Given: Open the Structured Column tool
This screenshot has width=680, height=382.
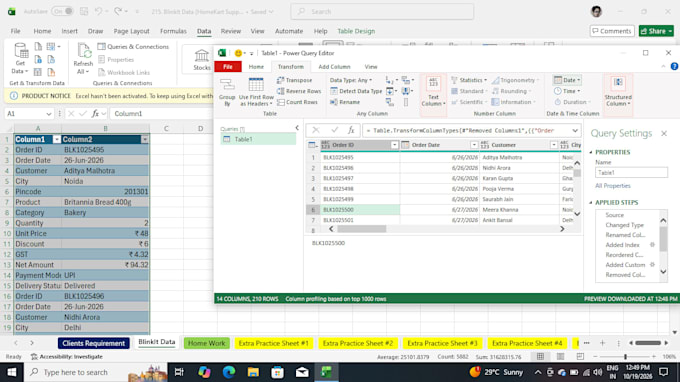Looking at the screenshot, I should coord(618,92).
